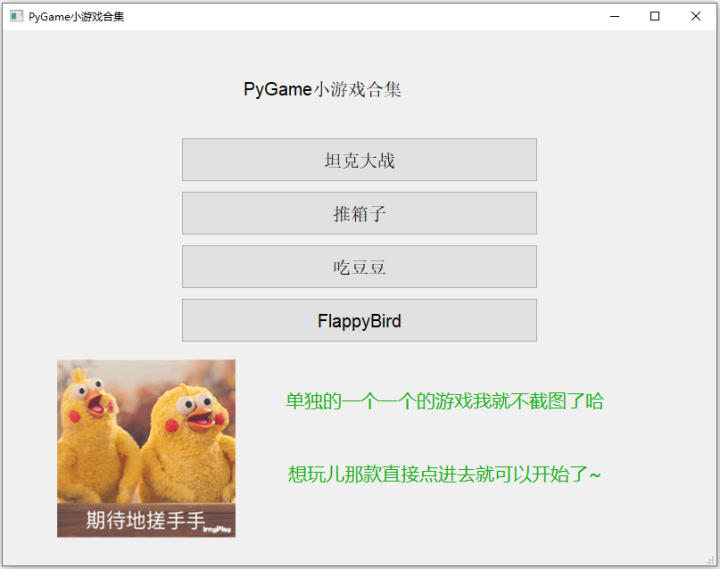The image size is (720, 569).
Task: Click the window icon in title bar
Action: click(x=16, y=17)
